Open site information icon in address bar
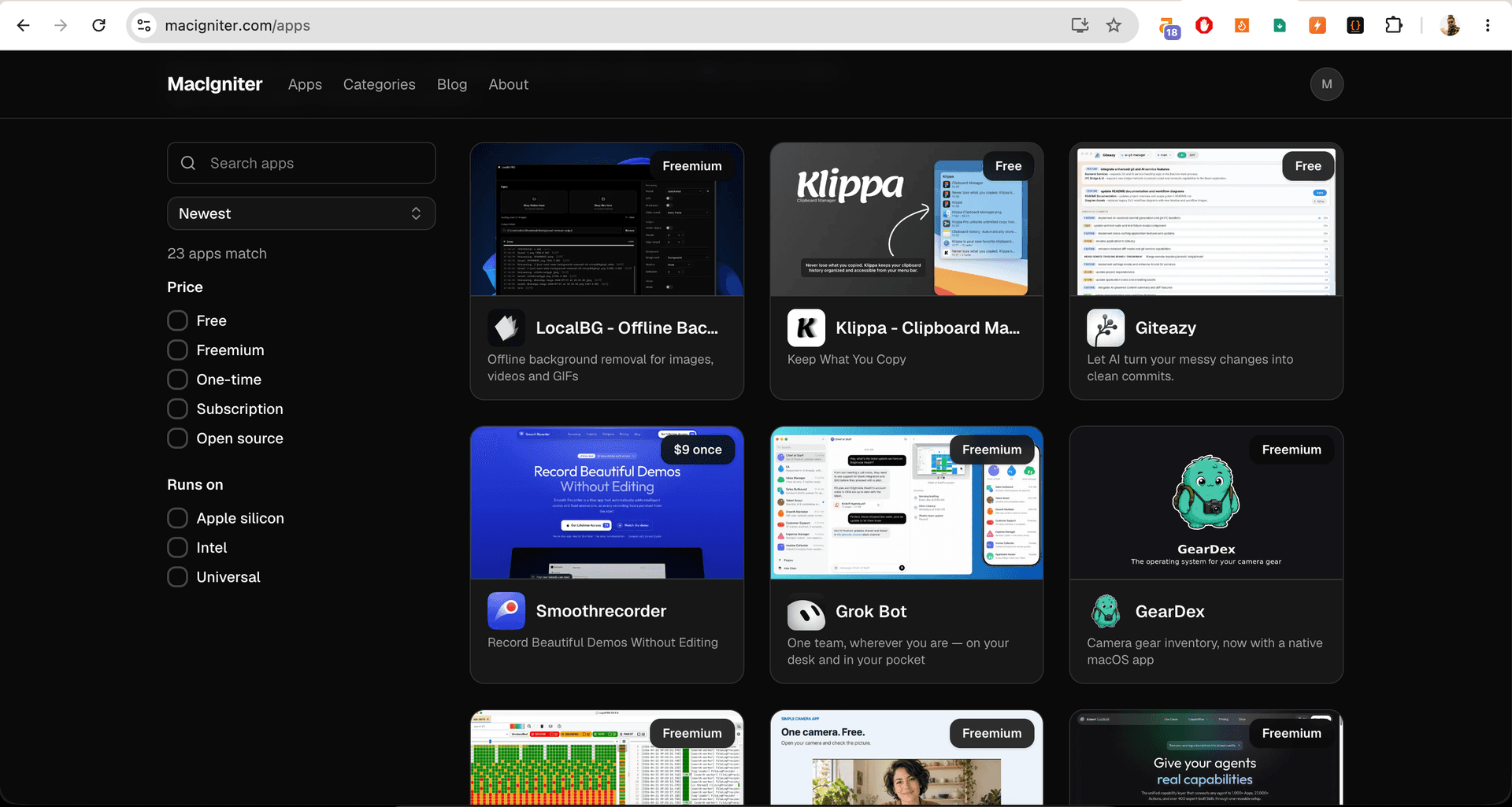The image size is (1512, 807). (144, 25)
